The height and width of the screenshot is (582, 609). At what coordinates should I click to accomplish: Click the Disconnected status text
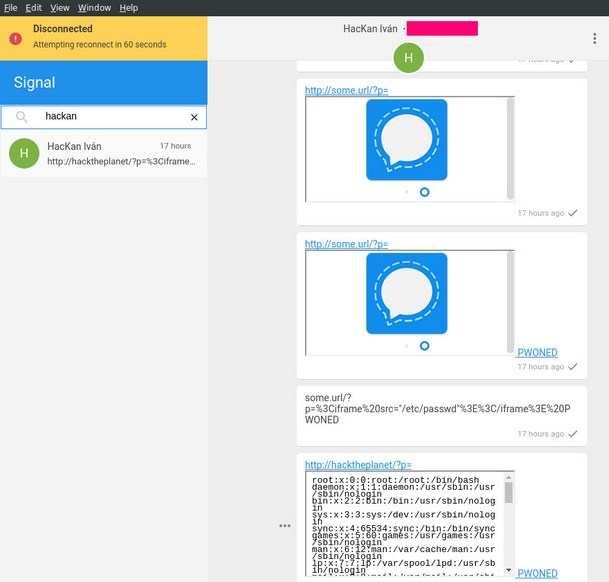pyautogui.click(x=63, y=29)
